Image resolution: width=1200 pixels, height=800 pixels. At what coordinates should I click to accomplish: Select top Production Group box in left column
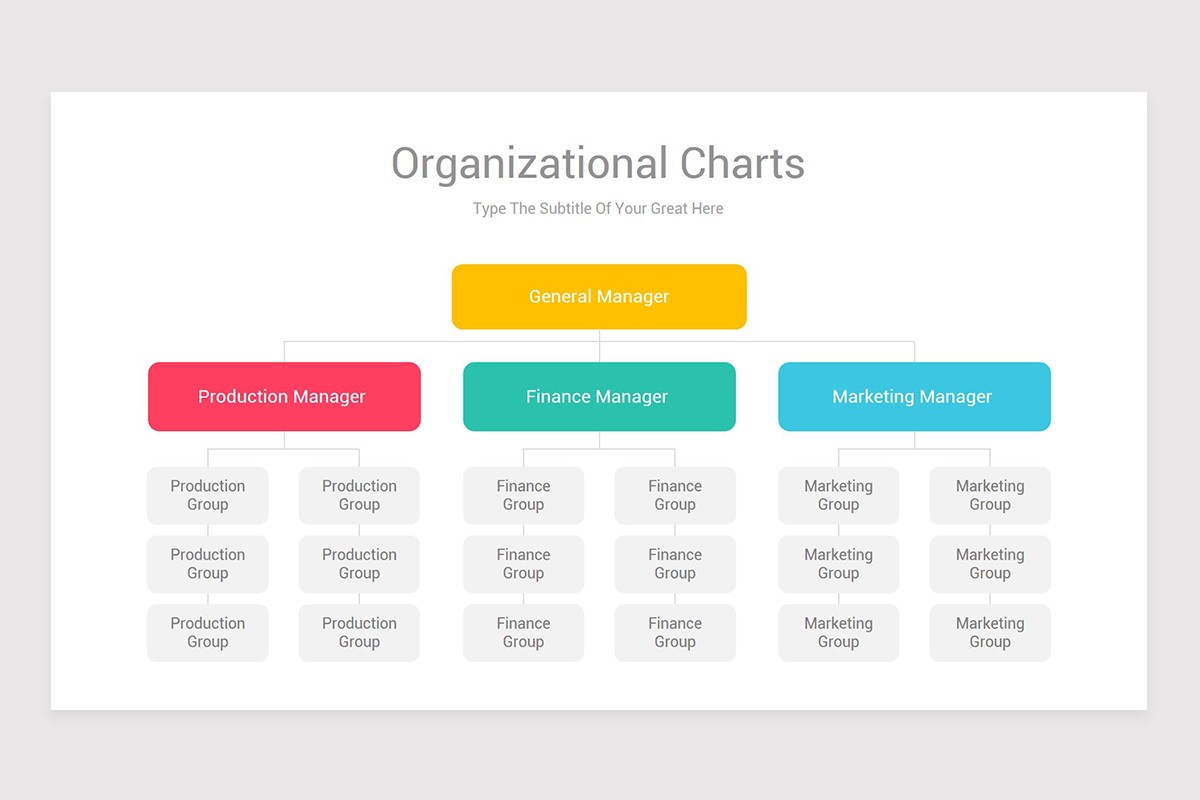tap(208, 495)
